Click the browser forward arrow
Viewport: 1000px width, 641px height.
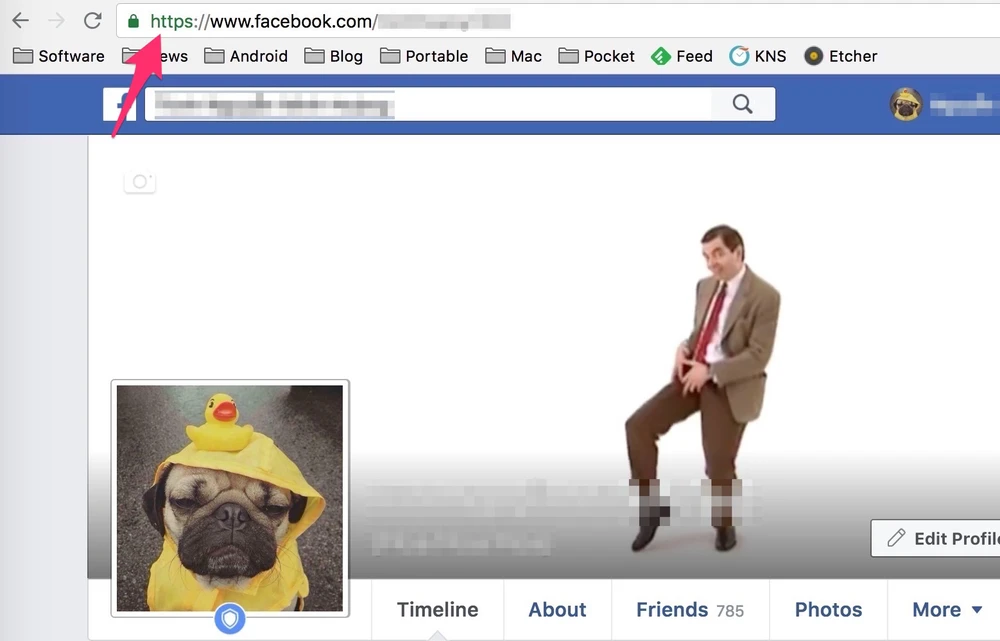click(56, 21)
